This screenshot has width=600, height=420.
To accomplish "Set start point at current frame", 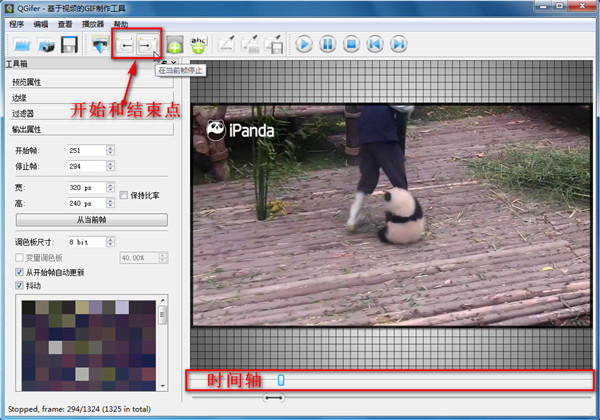I will [126, 45].
